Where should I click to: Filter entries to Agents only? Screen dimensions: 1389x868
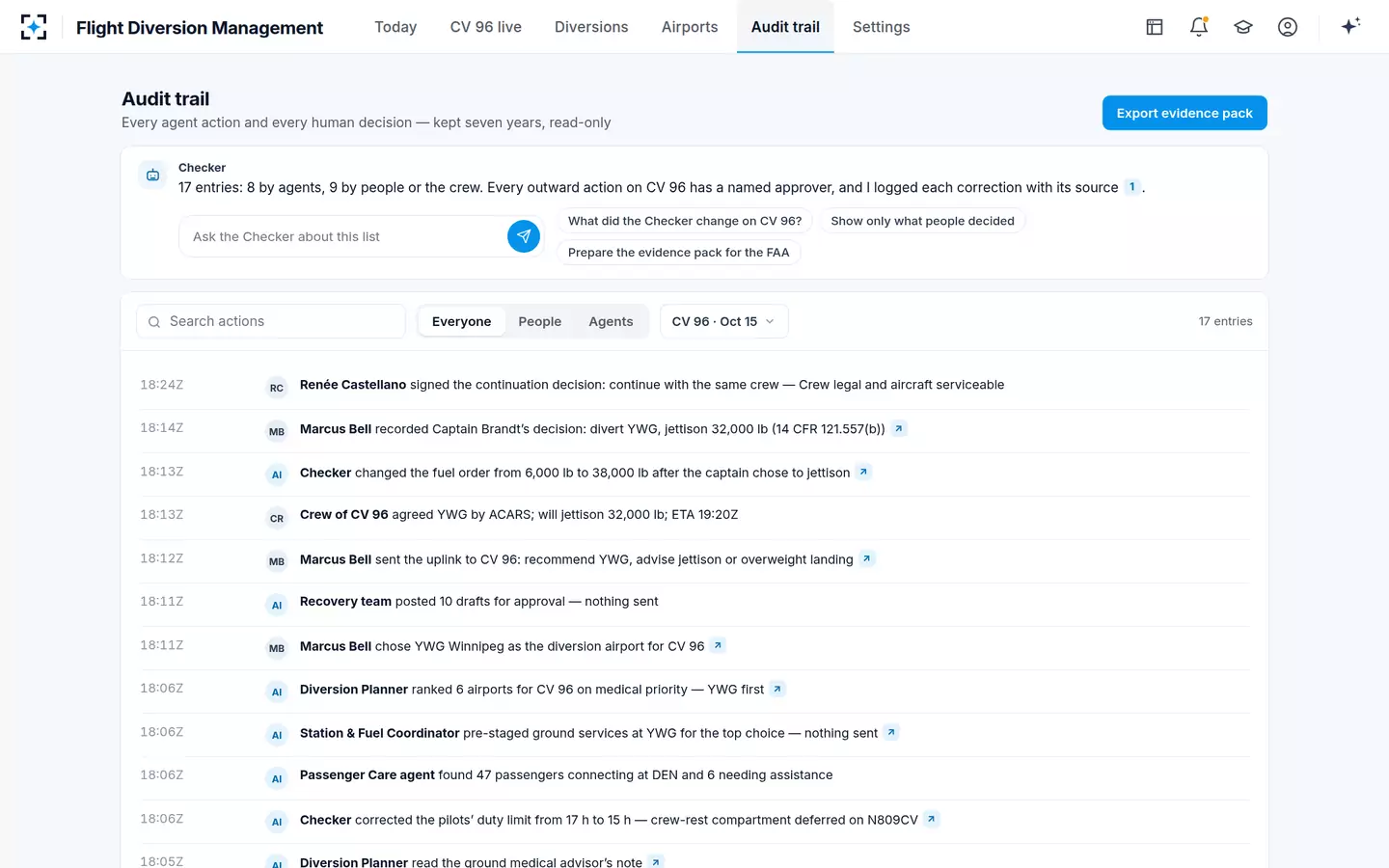(611, 321)
